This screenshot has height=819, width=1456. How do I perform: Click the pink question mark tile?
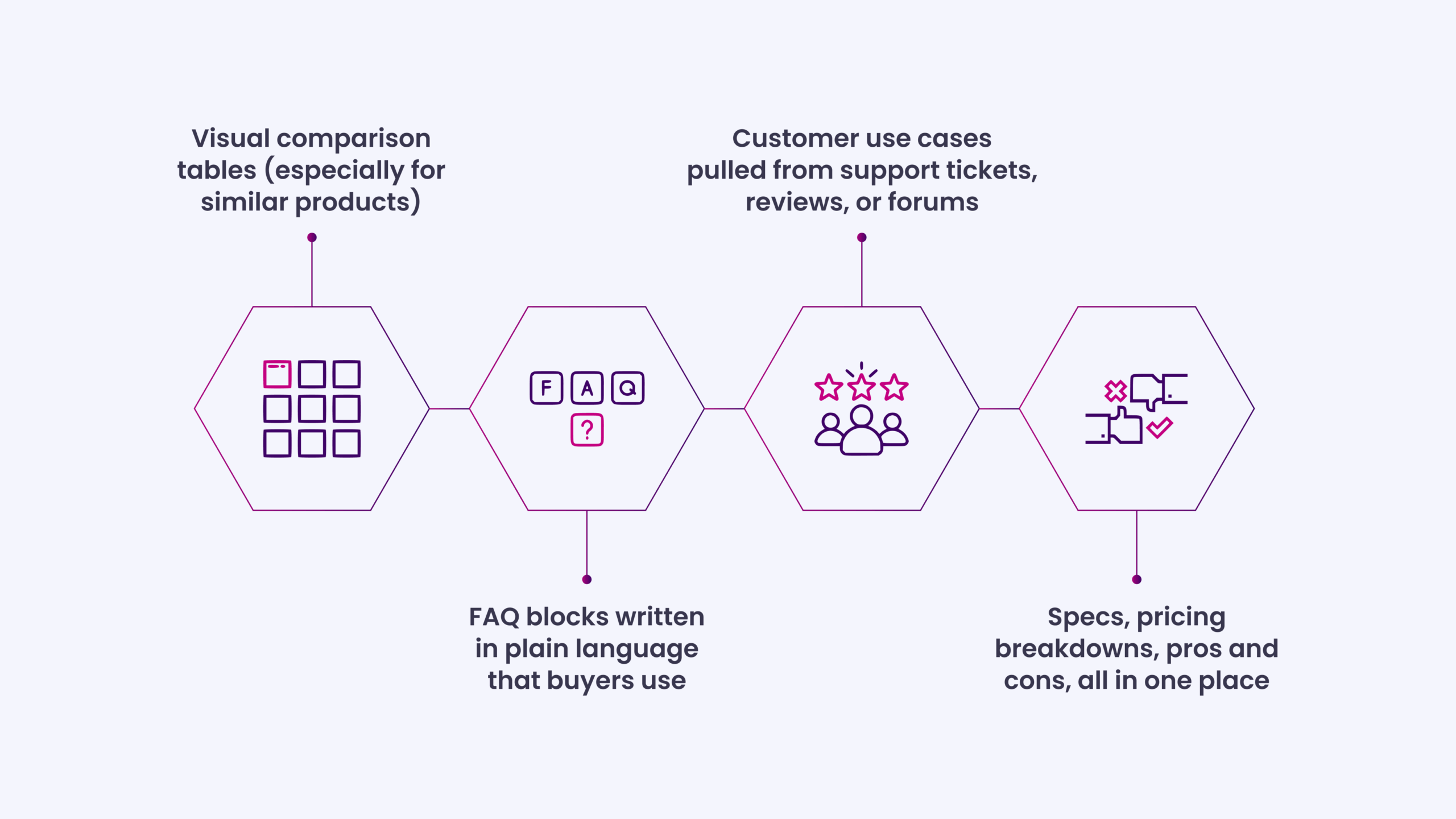[x=587, y=430]
